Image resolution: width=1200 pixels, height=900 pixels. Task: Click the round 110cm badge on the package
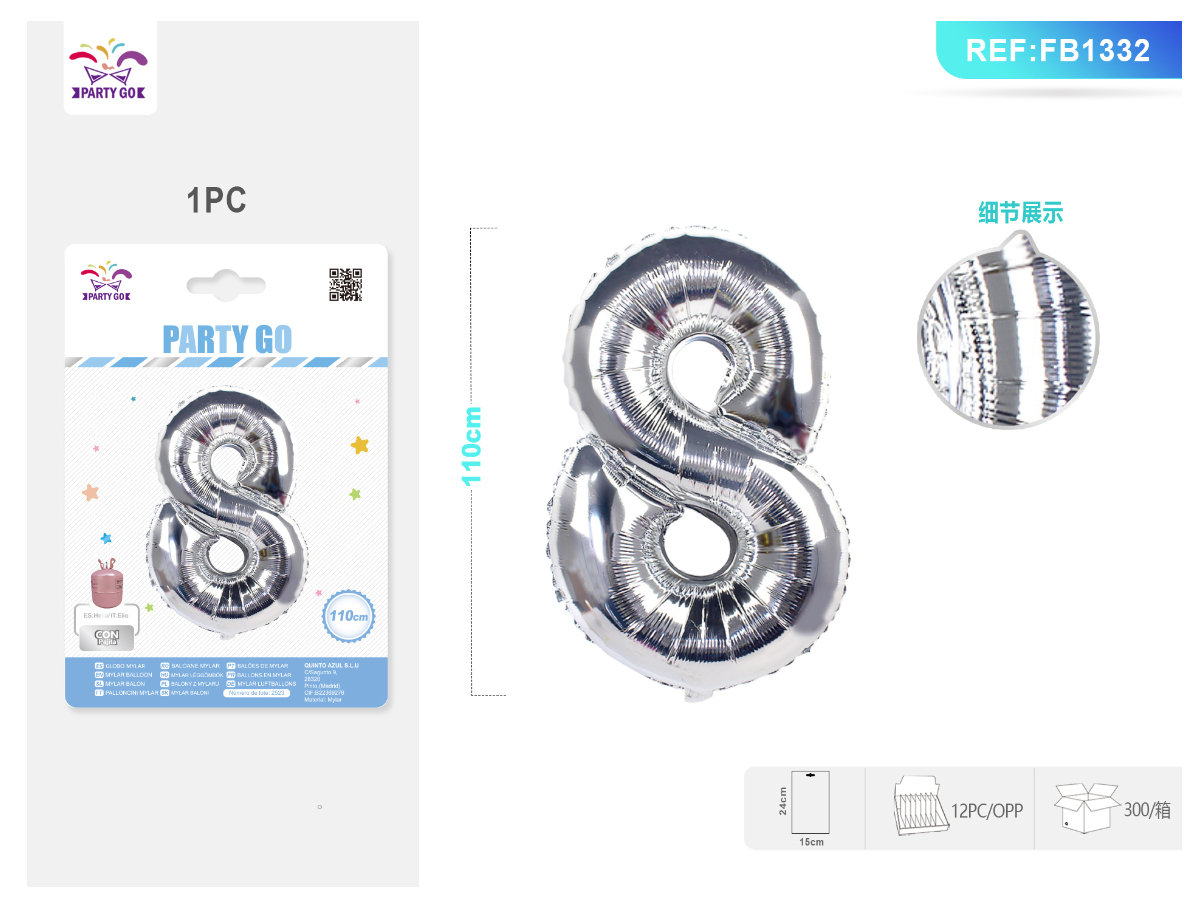pyautogui.click(x=348, y=617)
